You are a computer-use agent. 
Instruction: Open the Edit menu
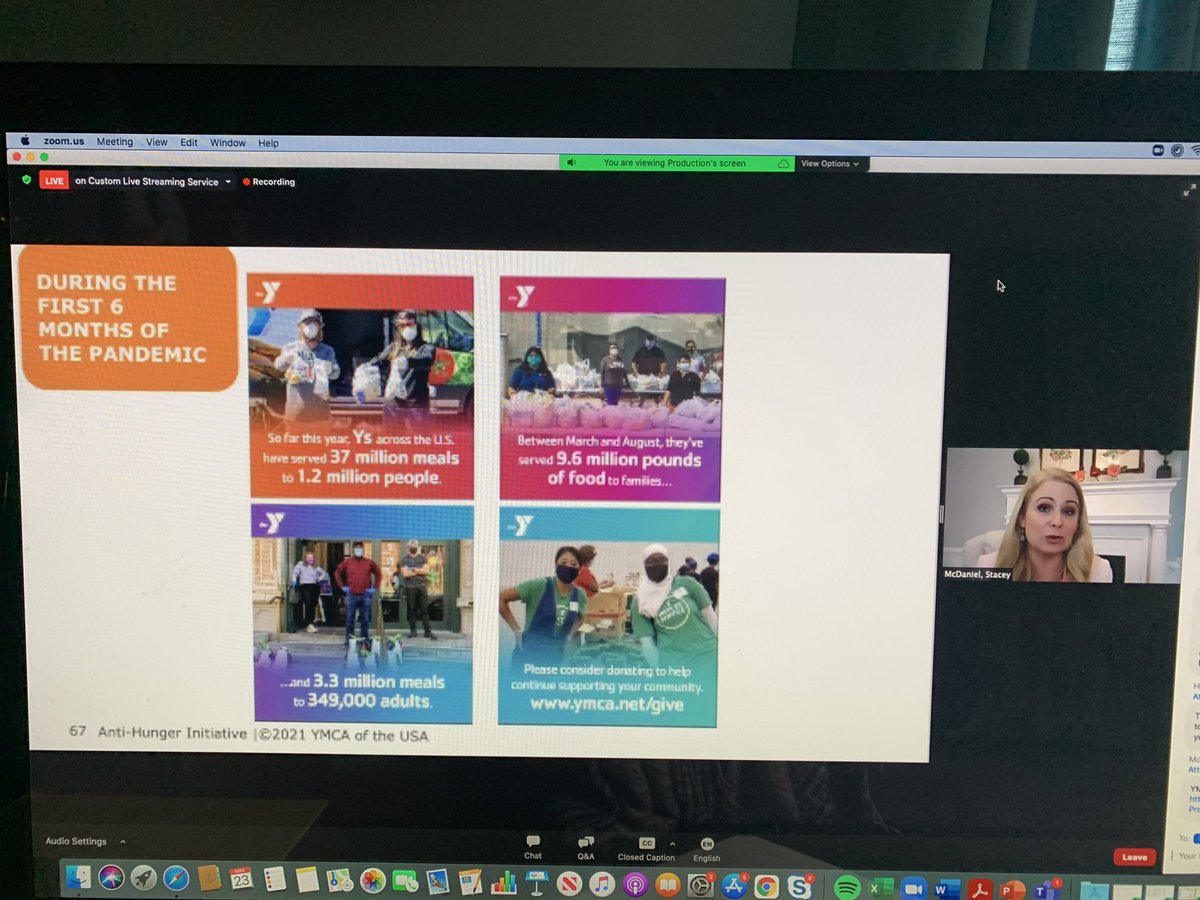[189, 143]
